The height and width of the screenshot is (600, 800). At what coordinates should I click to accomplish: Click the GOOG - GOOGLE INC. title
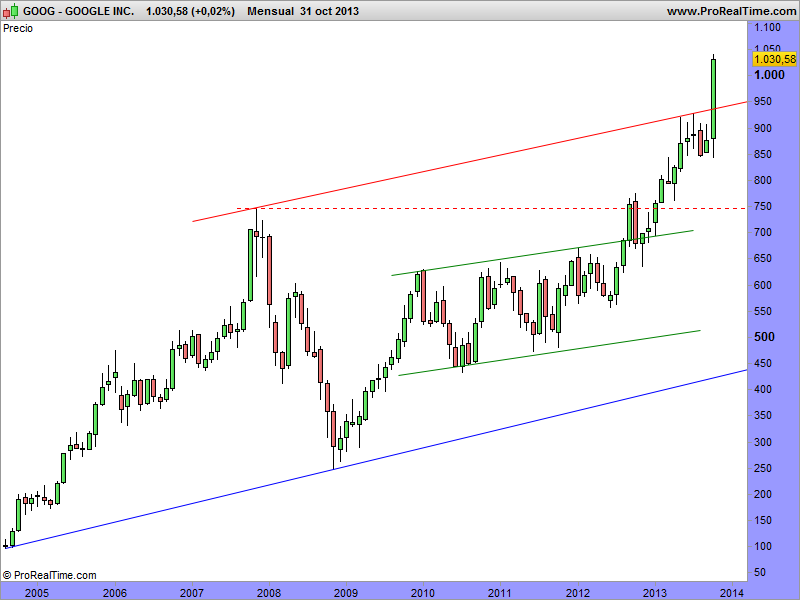79,11
